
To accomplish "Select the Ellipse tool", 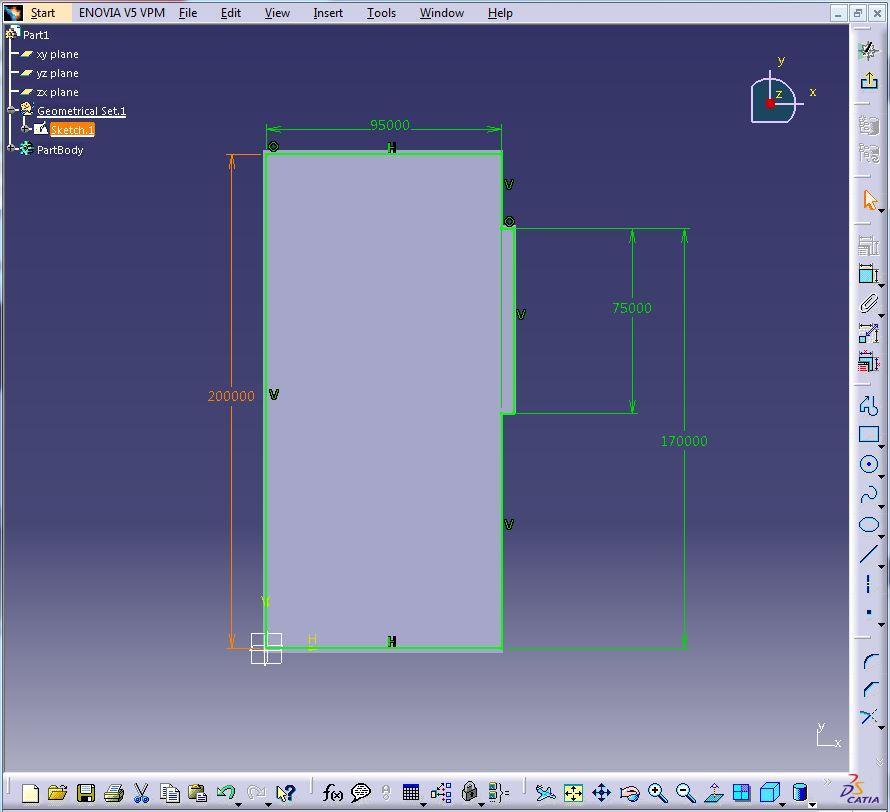I will pyautogui.click(x=868, y=524).
